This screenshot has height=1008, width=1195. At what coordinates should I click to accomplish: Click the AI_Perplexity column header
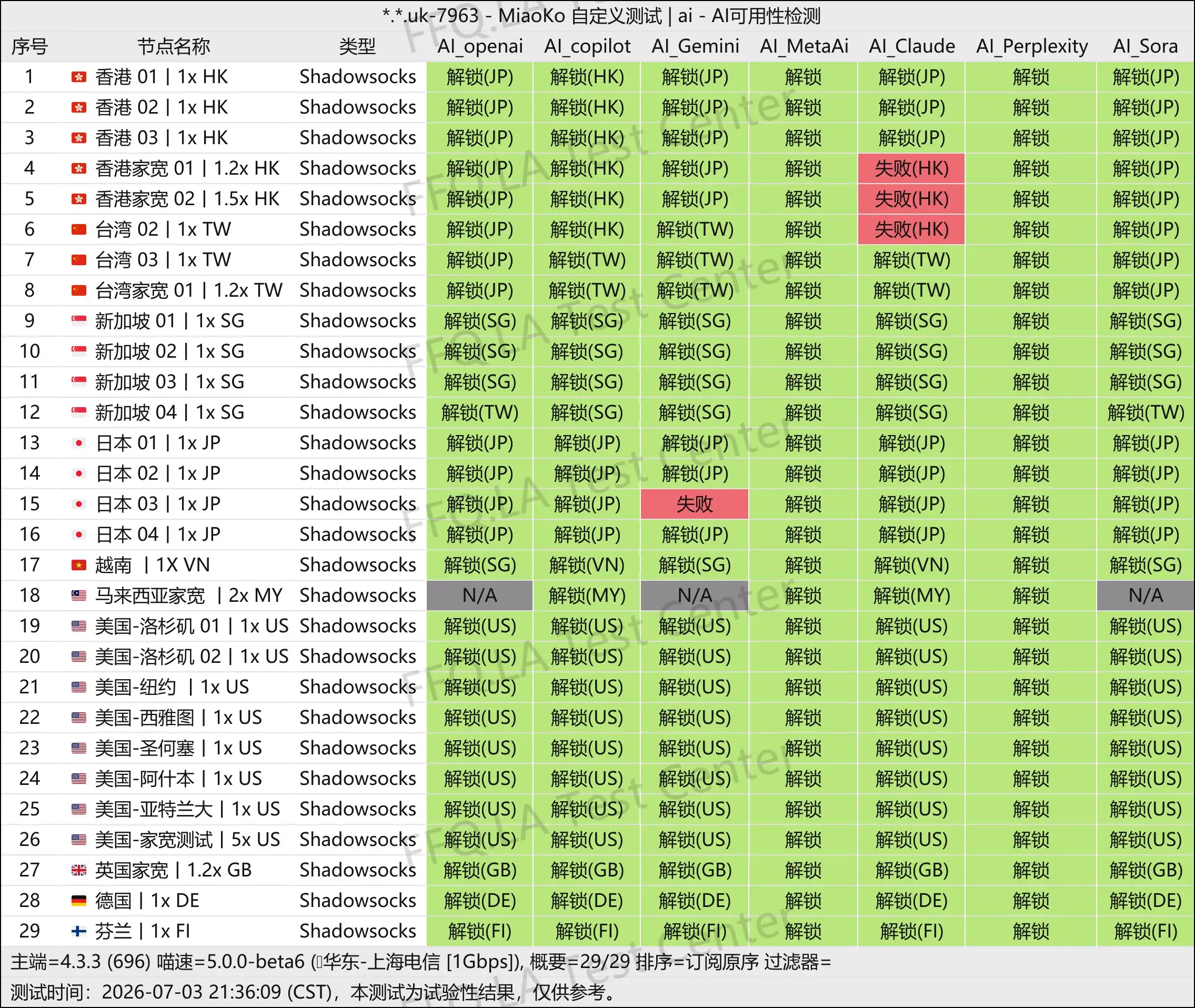click(x=1031, y=46)
